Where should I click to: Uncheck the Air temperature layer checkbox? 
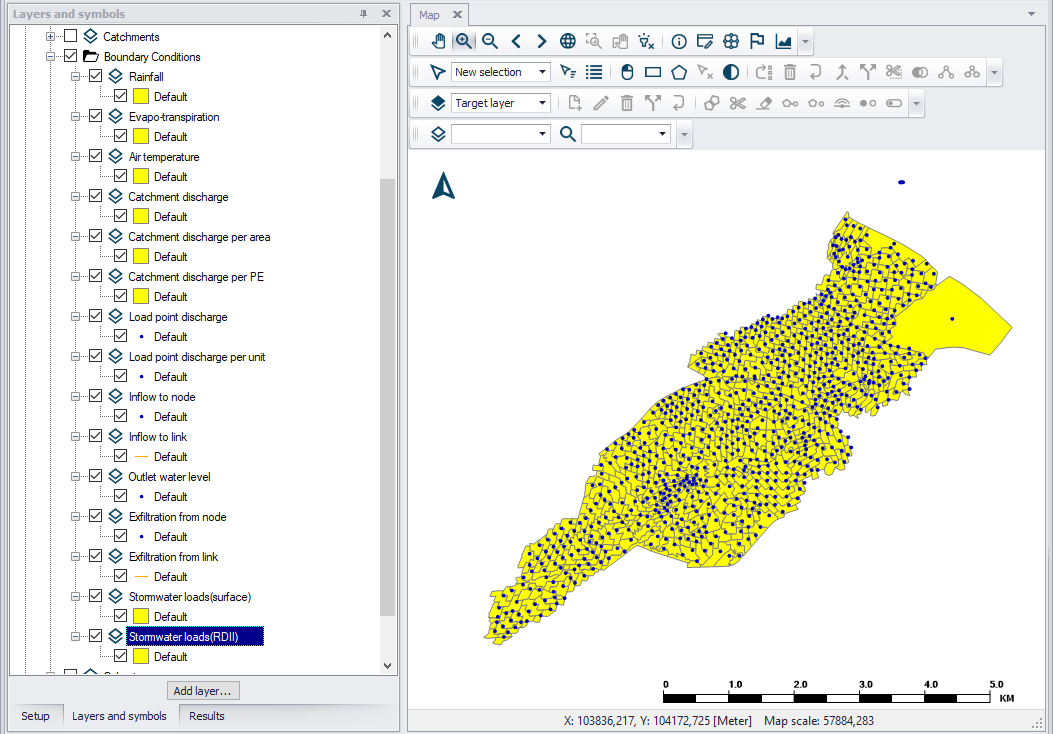coord(95,156)
